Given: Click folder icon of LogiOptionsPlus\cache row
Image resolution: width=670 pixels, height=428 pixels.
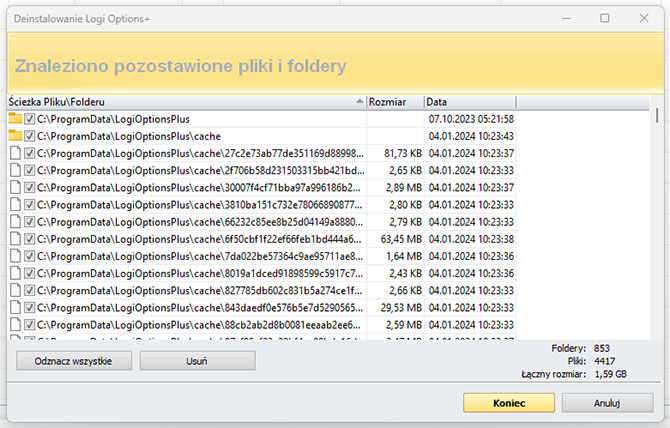Looking at the screenshot, I should [15, 136].
